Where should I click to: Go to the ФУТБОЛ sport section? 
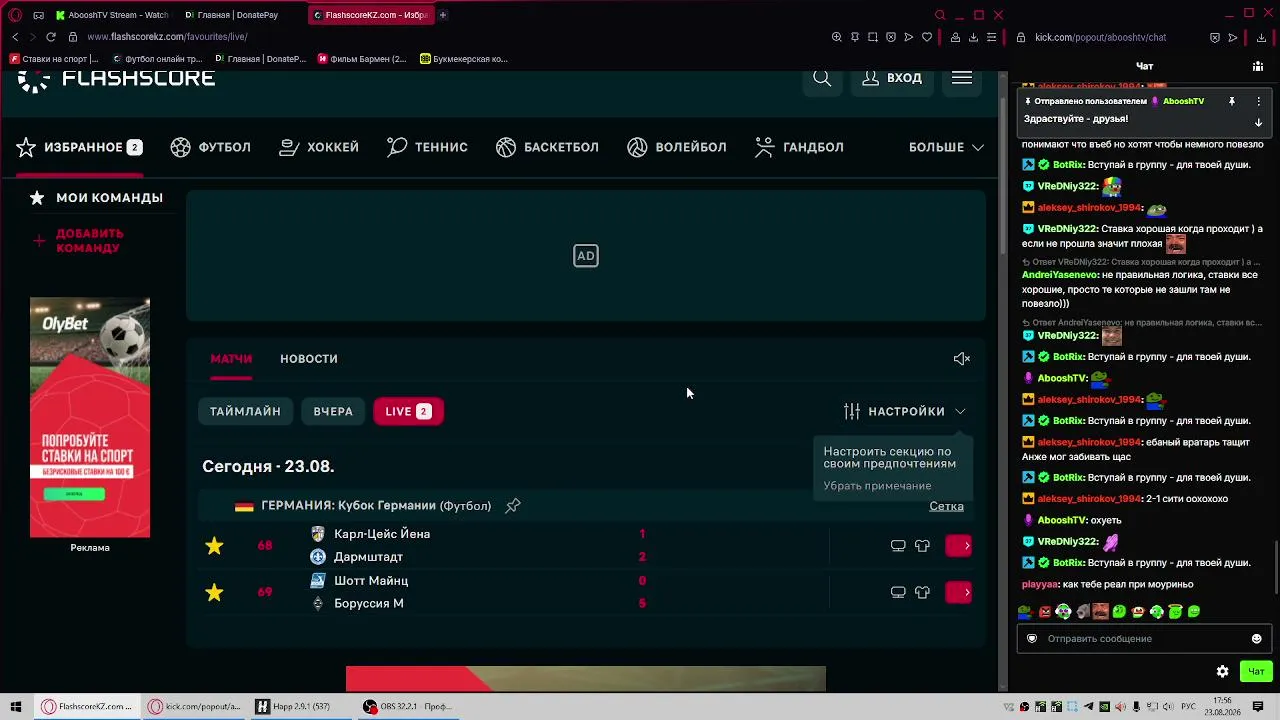click(x=211, y=147)
